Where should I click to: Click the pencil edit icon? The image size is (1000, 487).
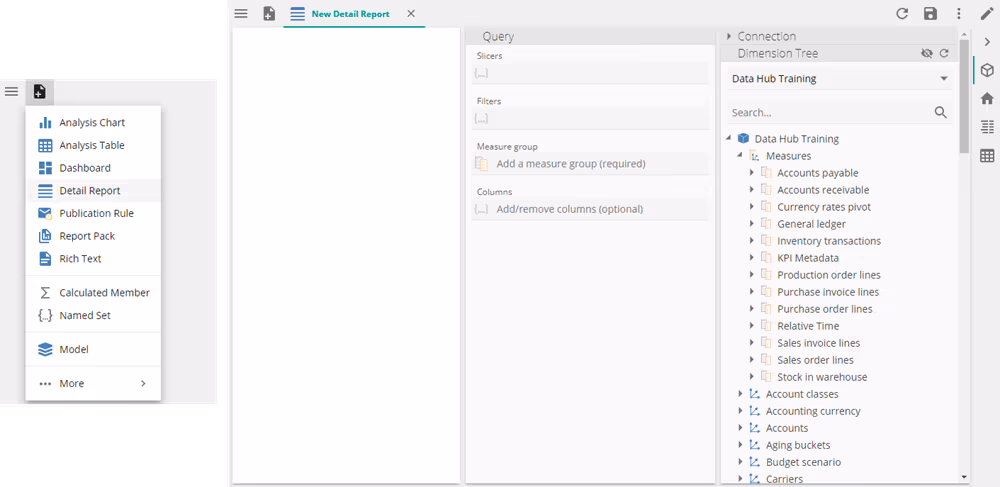point(986,14)
